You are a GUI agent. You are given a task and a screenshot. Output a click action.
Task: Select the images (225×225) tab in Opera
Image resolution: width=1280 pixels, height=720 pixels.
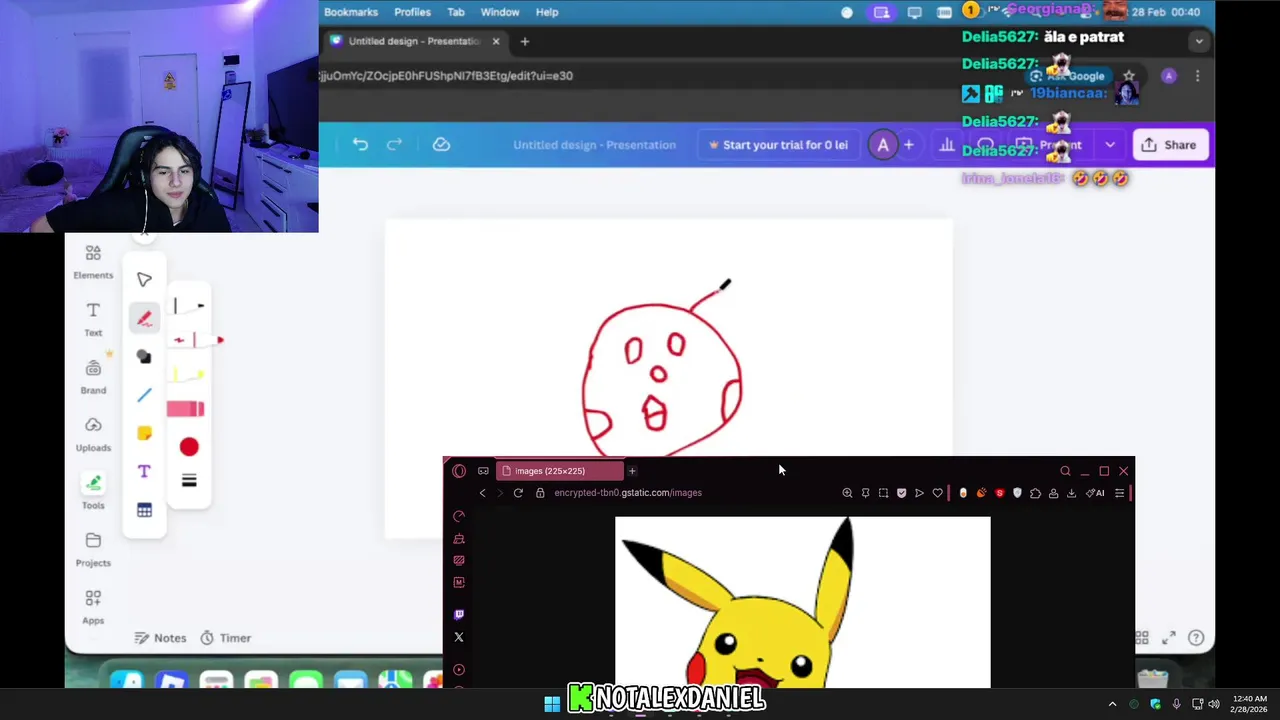tap(559, 471)
